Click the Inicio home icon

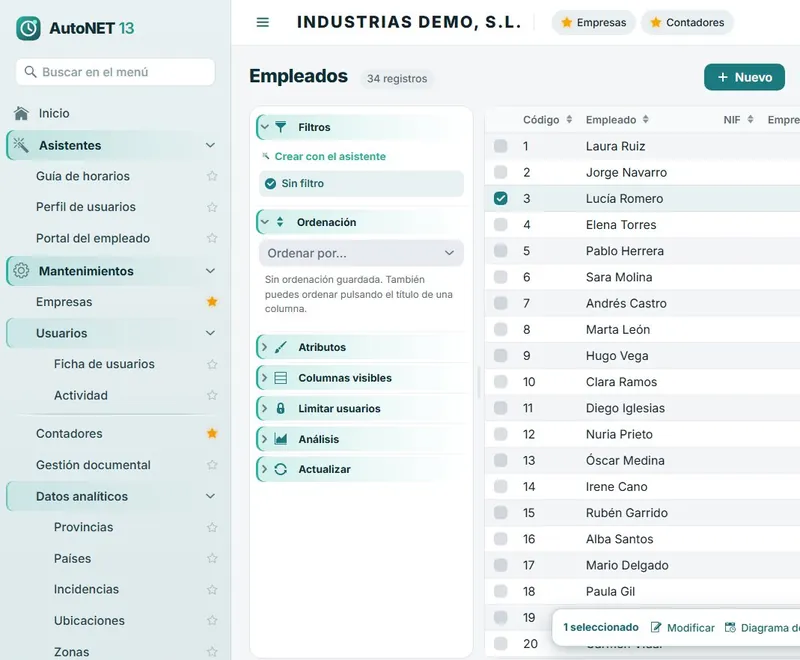[x=21, y=113]
